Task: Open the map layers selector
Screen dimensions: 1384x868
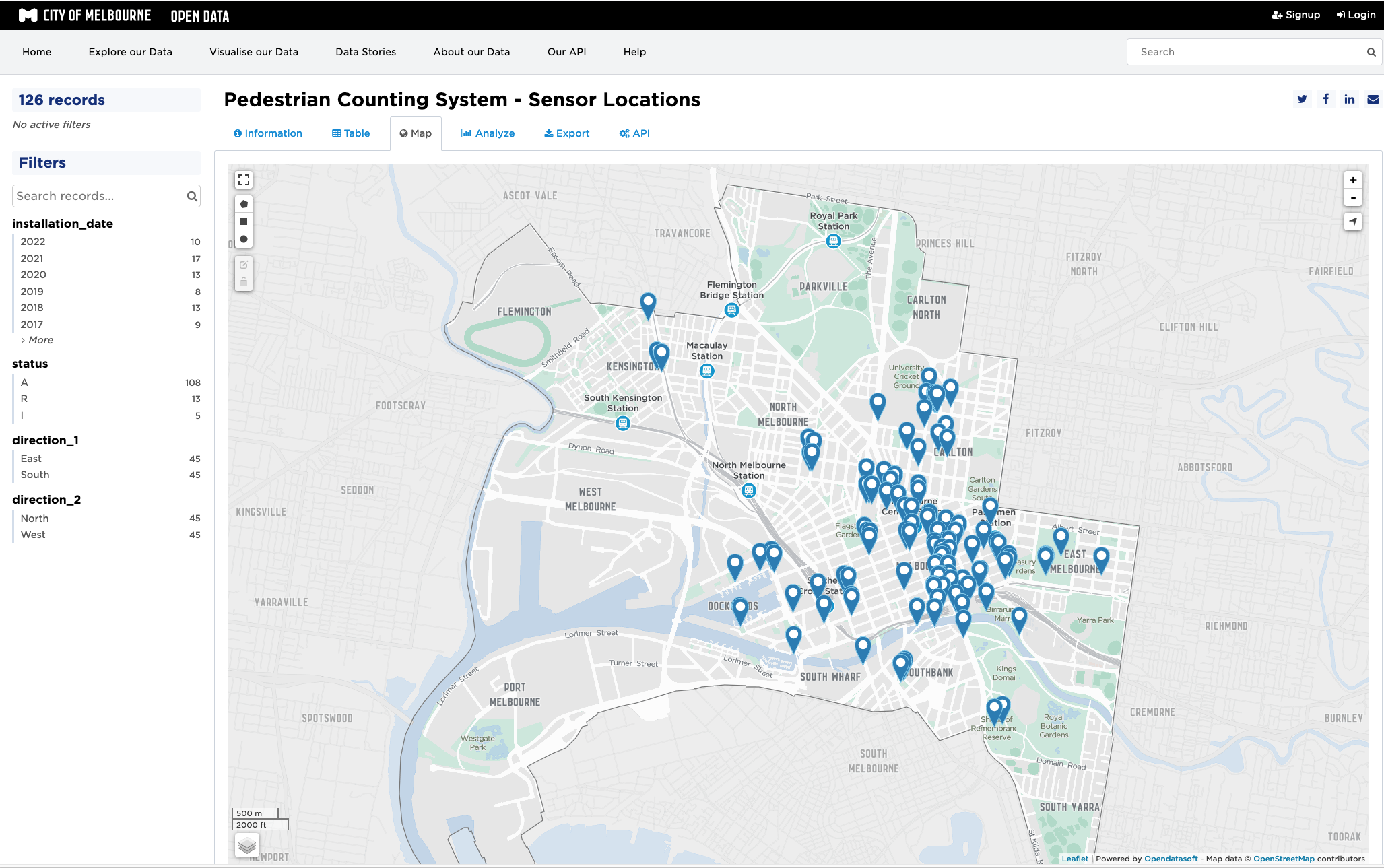Action: coord(246,845)
